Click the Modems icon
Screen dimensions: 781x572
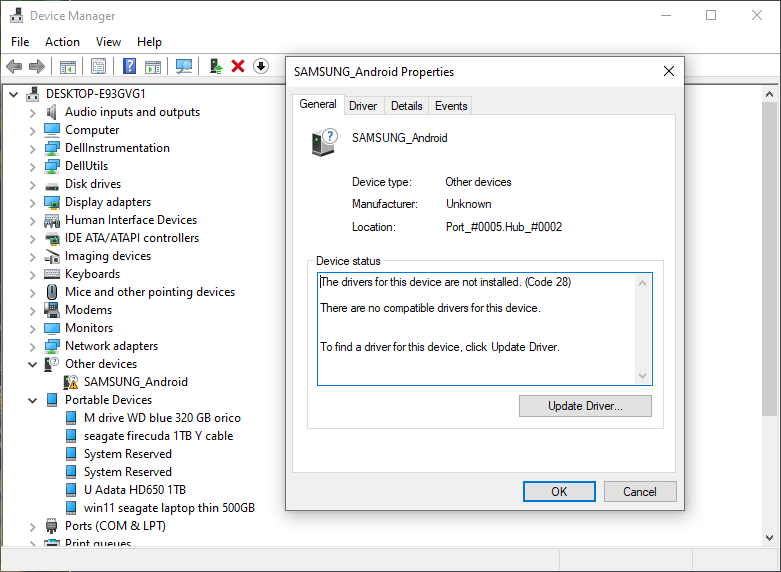[x=52, y=310]
